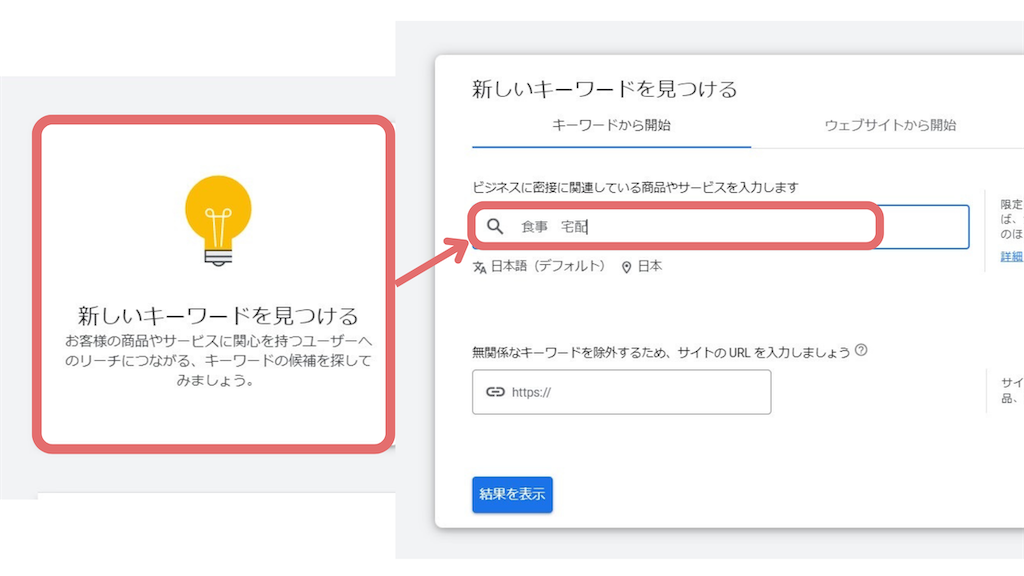1024x576 pixels.
Task: Switch to the キーワードから開始 tab
Action: click(611, 125)
